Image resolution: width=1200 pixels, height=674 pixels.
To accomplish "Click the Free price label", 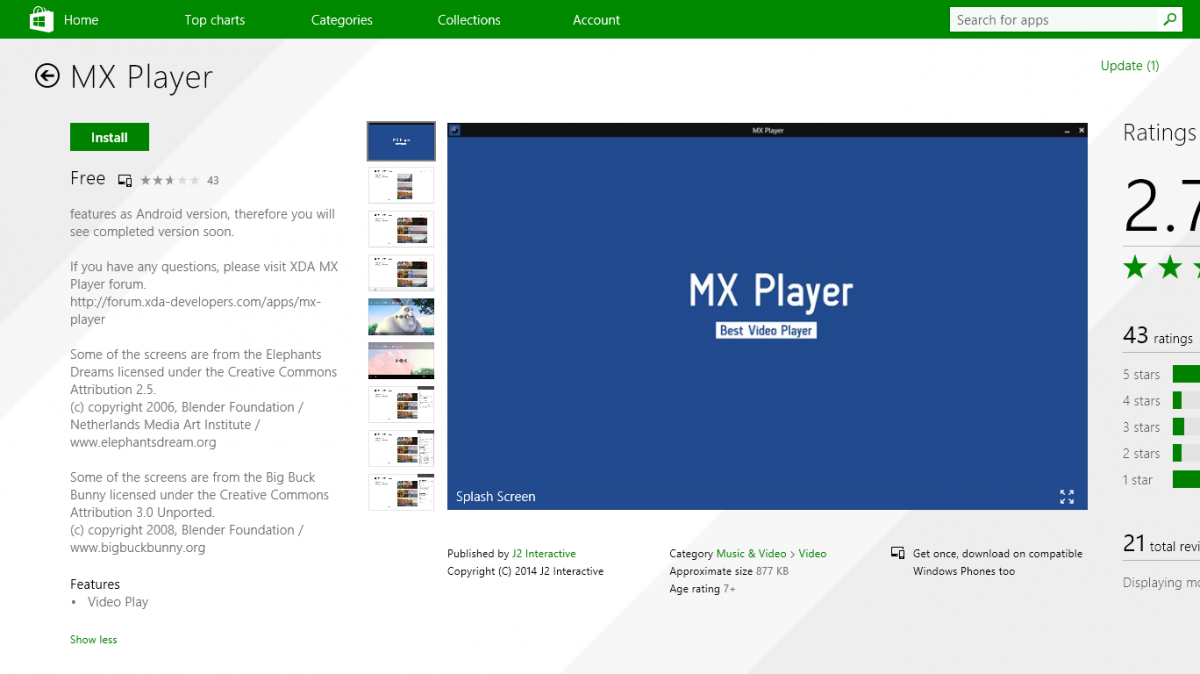I will click(x=88, y=178).
